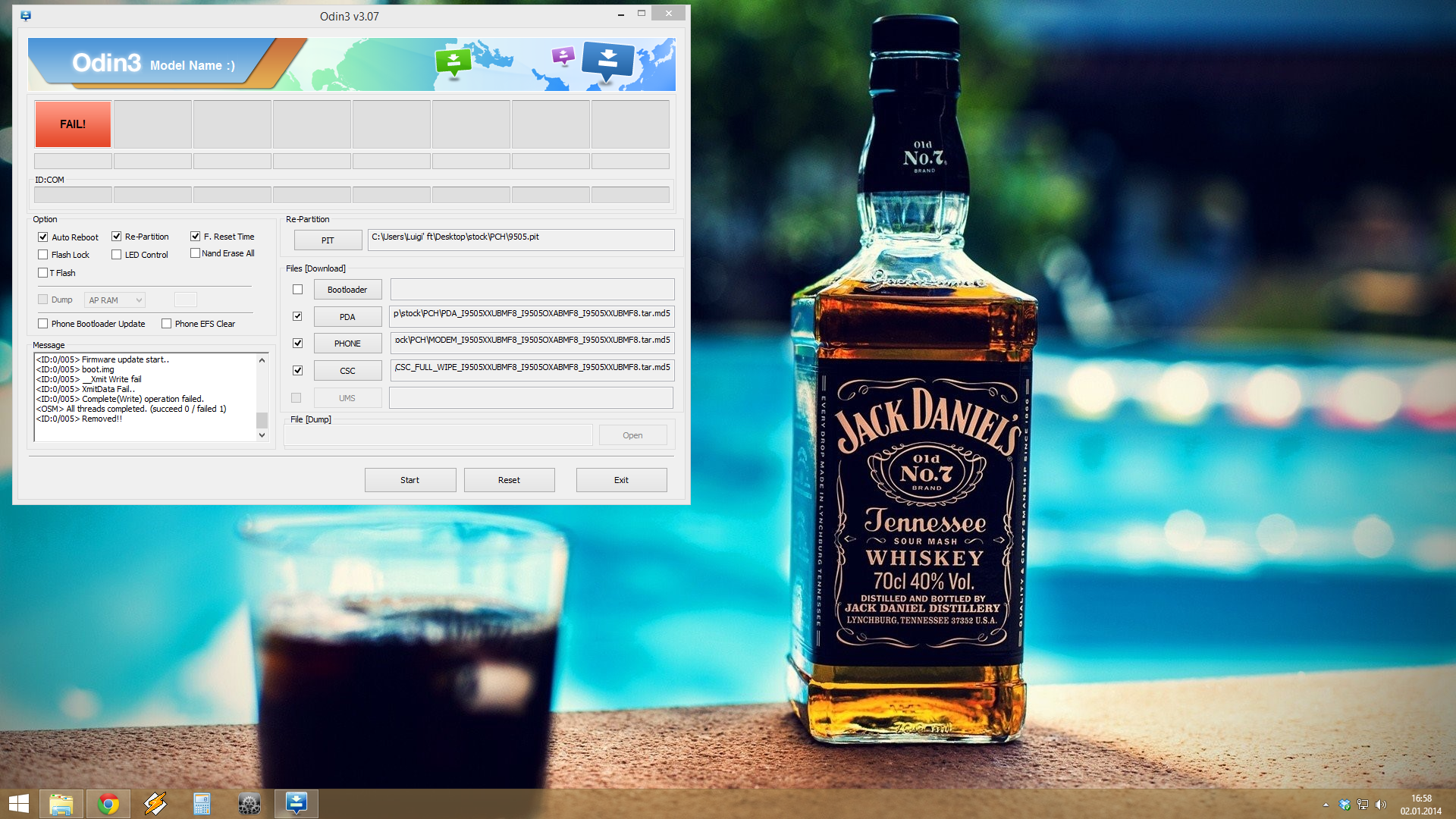Uncheck the CSC file checkbox
Viewport: 1456px width, 819px height.
click(x=298, y=371)
